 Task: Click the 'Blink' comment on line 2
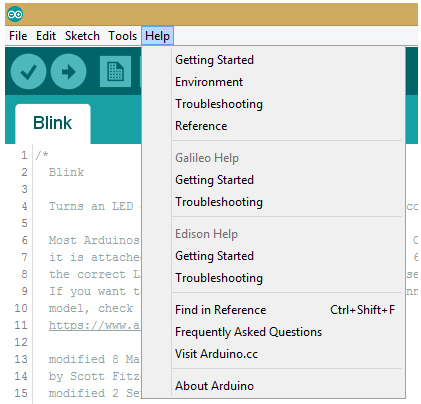tap(66, 172)
